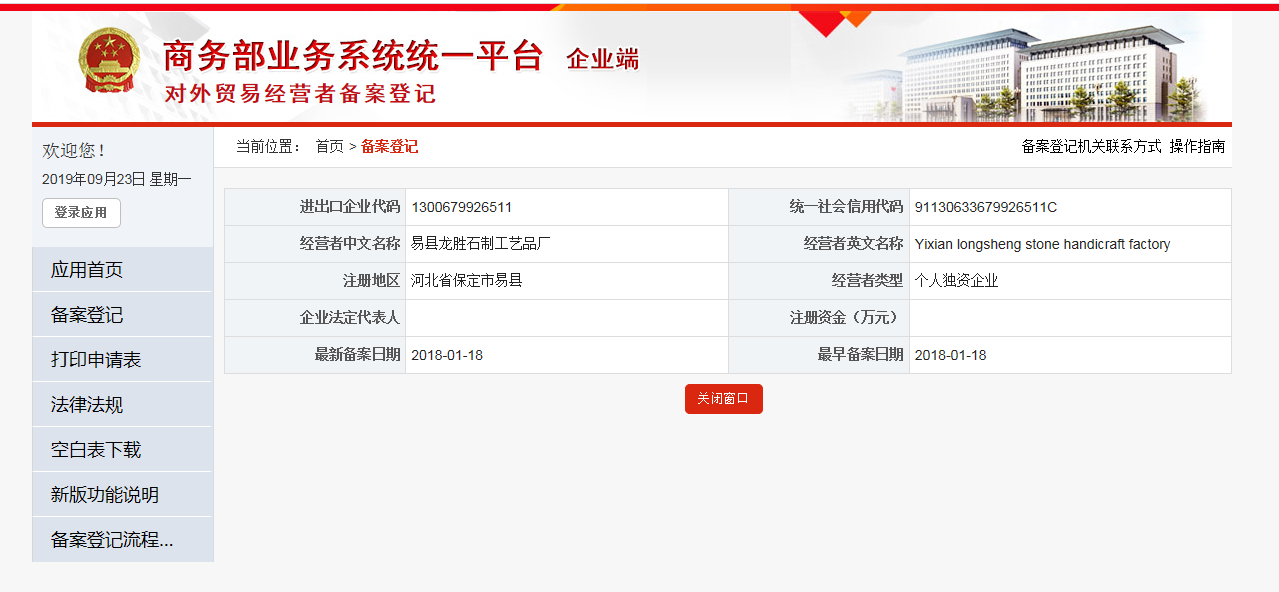Click the 最早备案日期 value 2018-01-18
Viewport: 1279px width, 592px height.
[x=950, y=355]
